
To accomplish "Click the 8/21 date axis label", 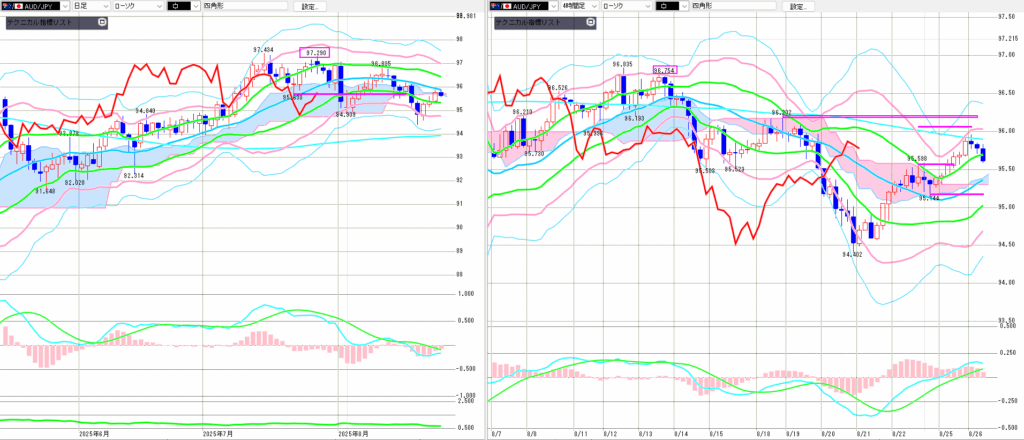I will tap(862, 433).
